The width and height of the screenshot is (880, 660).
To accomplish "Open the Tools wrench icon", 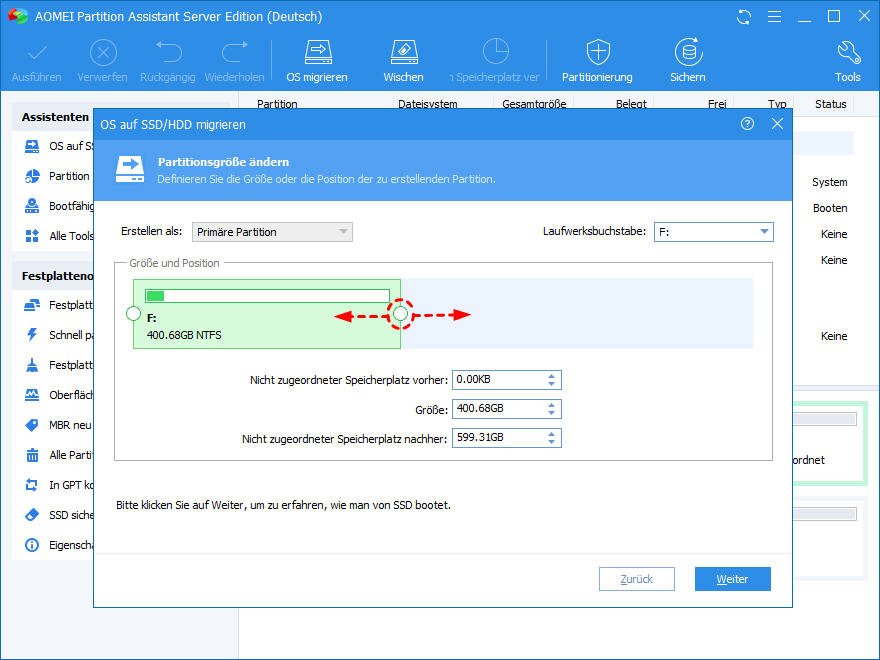I will 848,52.
